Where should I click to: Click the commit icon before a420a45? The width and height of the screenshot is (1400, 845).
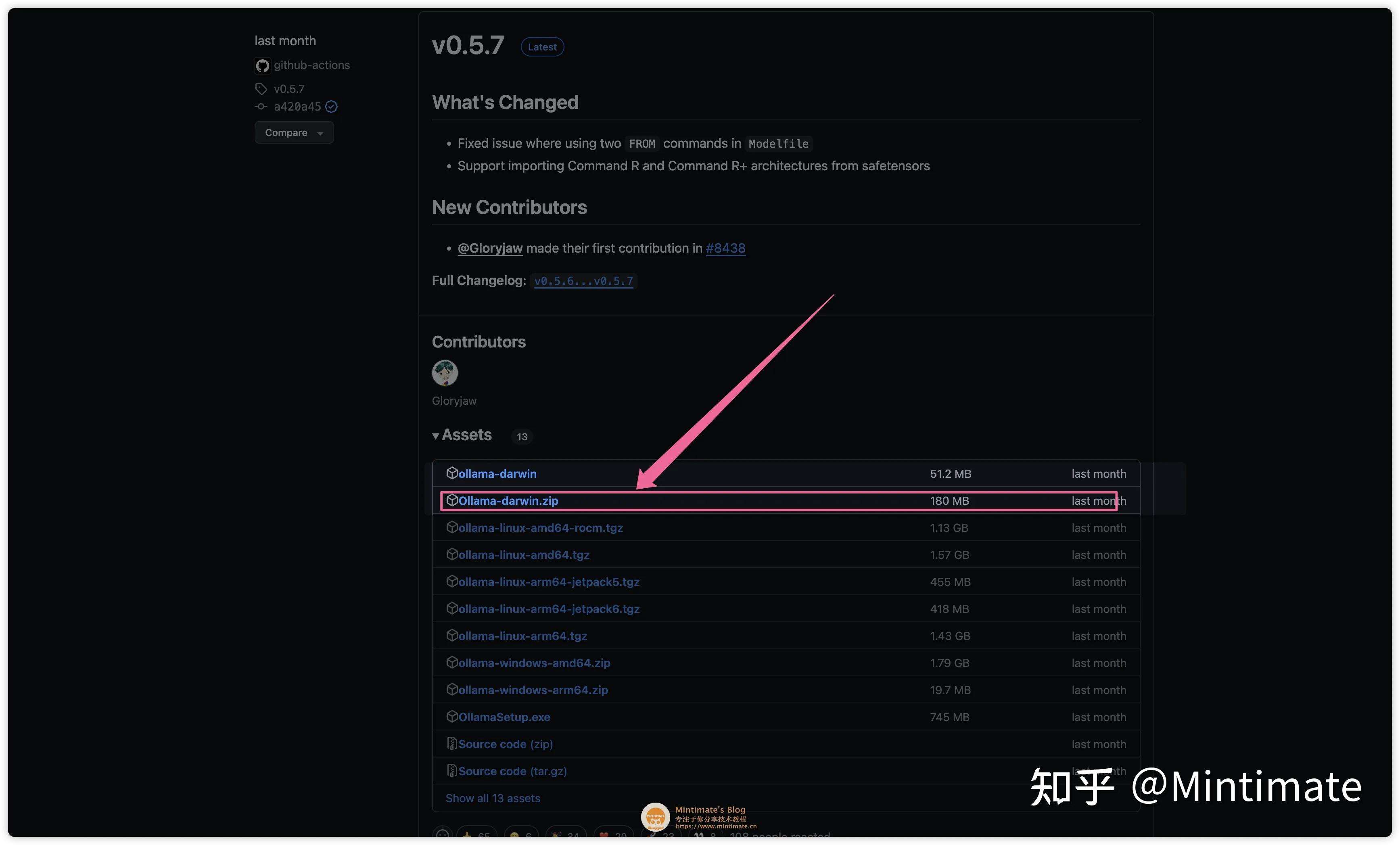(261, 107)
